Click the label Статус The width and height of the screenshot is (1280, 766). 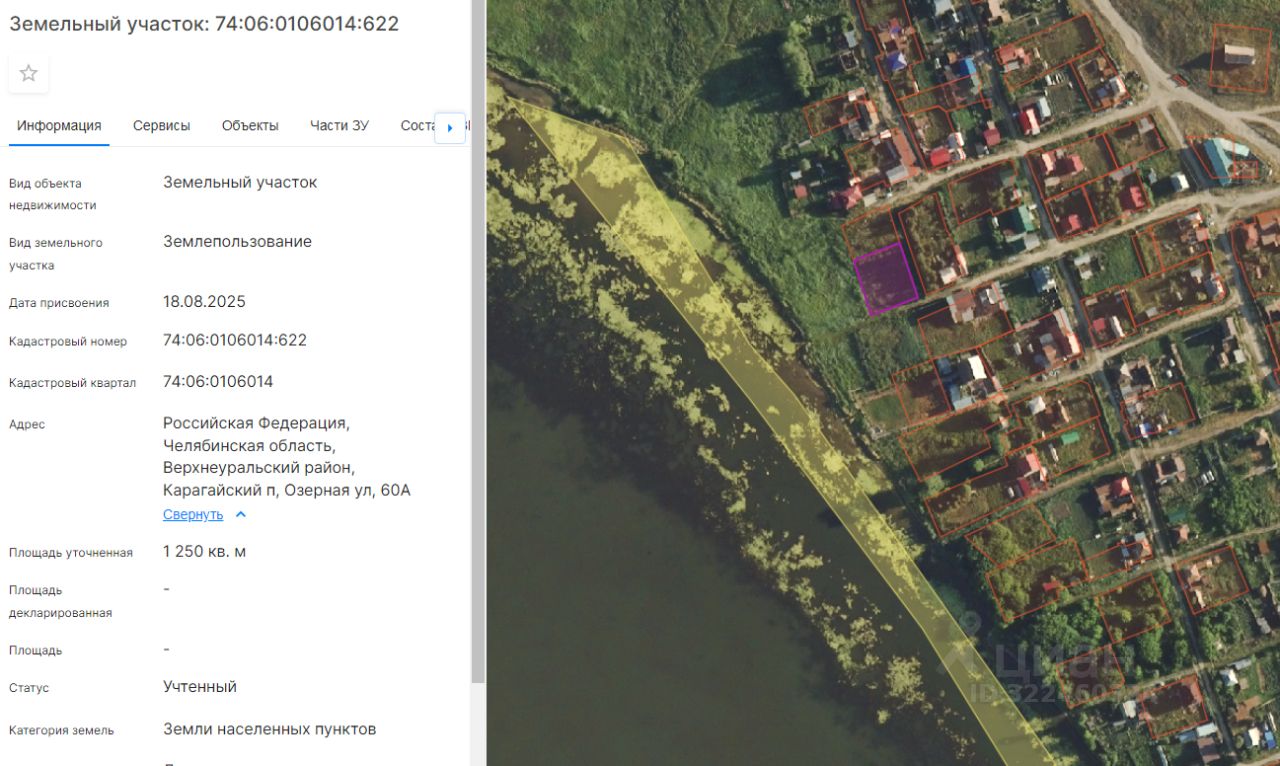[29, 689]
